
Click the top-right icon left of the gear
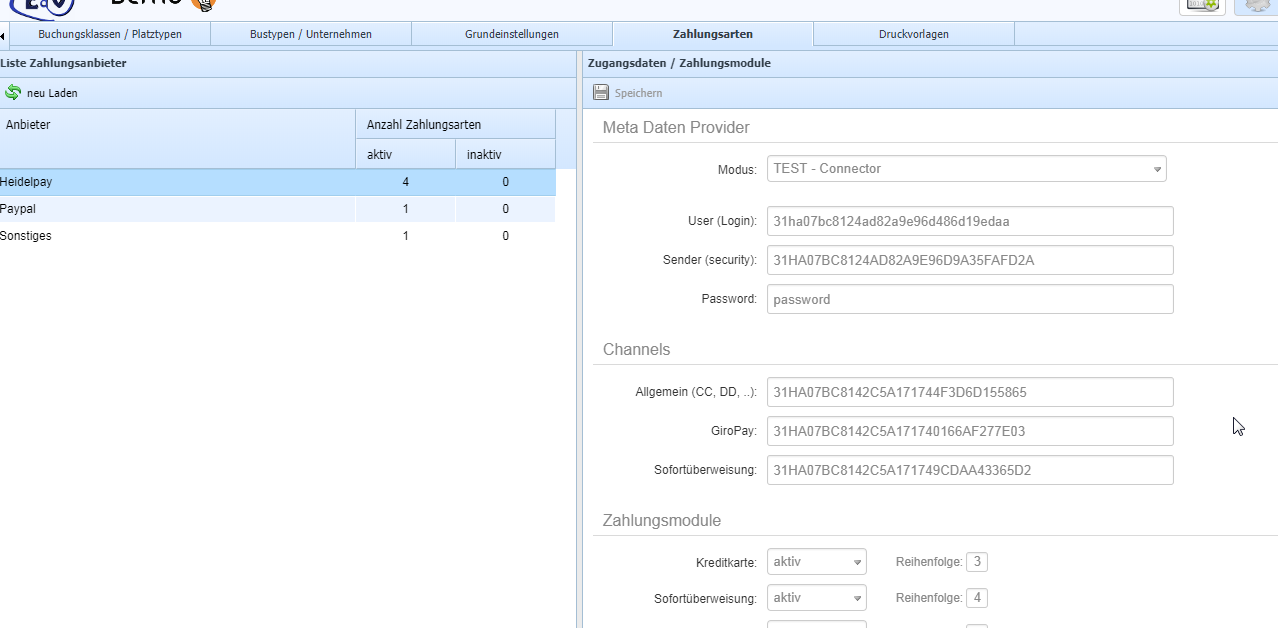[1203, 5]
